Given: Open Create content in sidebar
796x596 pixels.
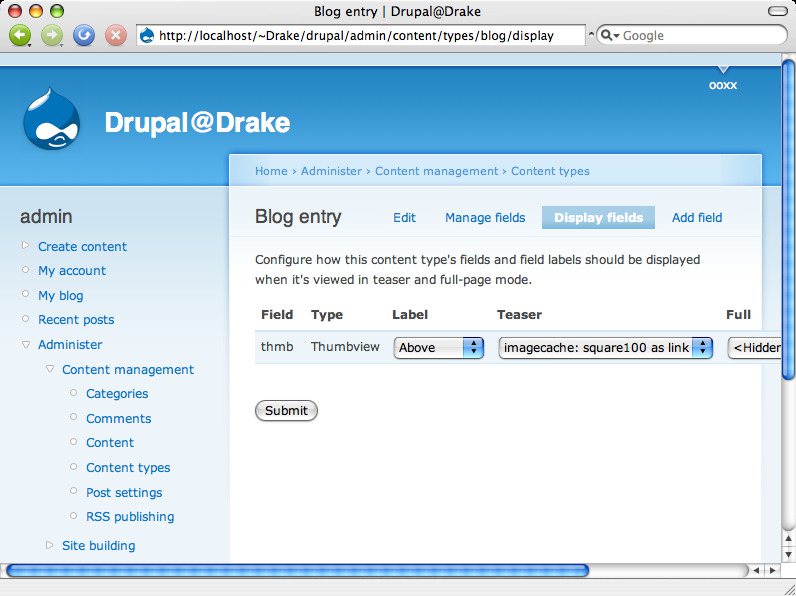Looking at the screenshot, I should pyautogui.click(x=82, y=247).
